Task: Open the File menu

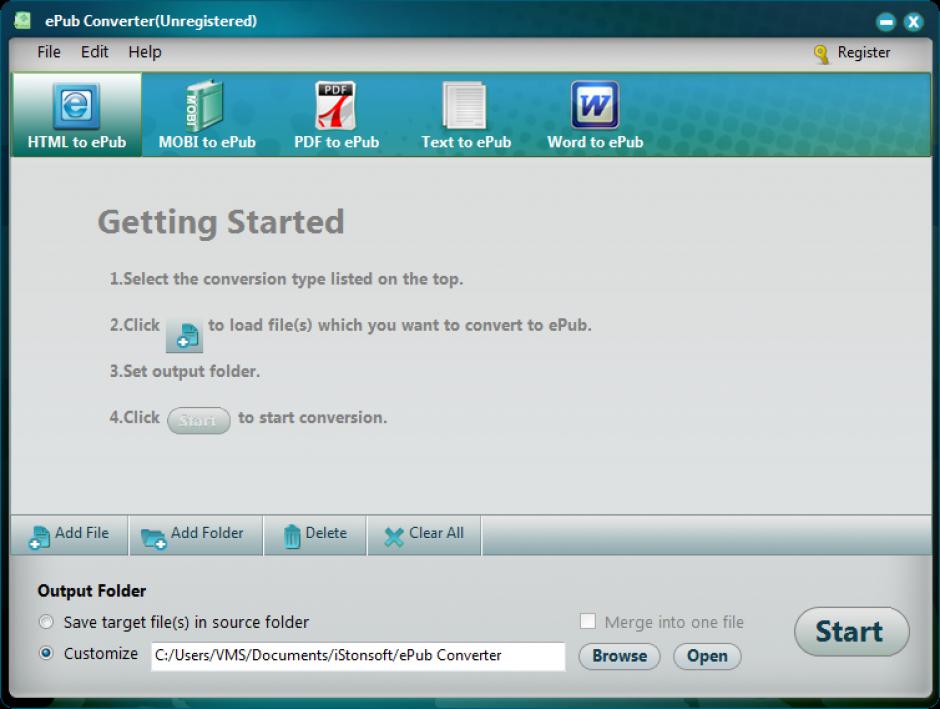Action: pos(49,52)
